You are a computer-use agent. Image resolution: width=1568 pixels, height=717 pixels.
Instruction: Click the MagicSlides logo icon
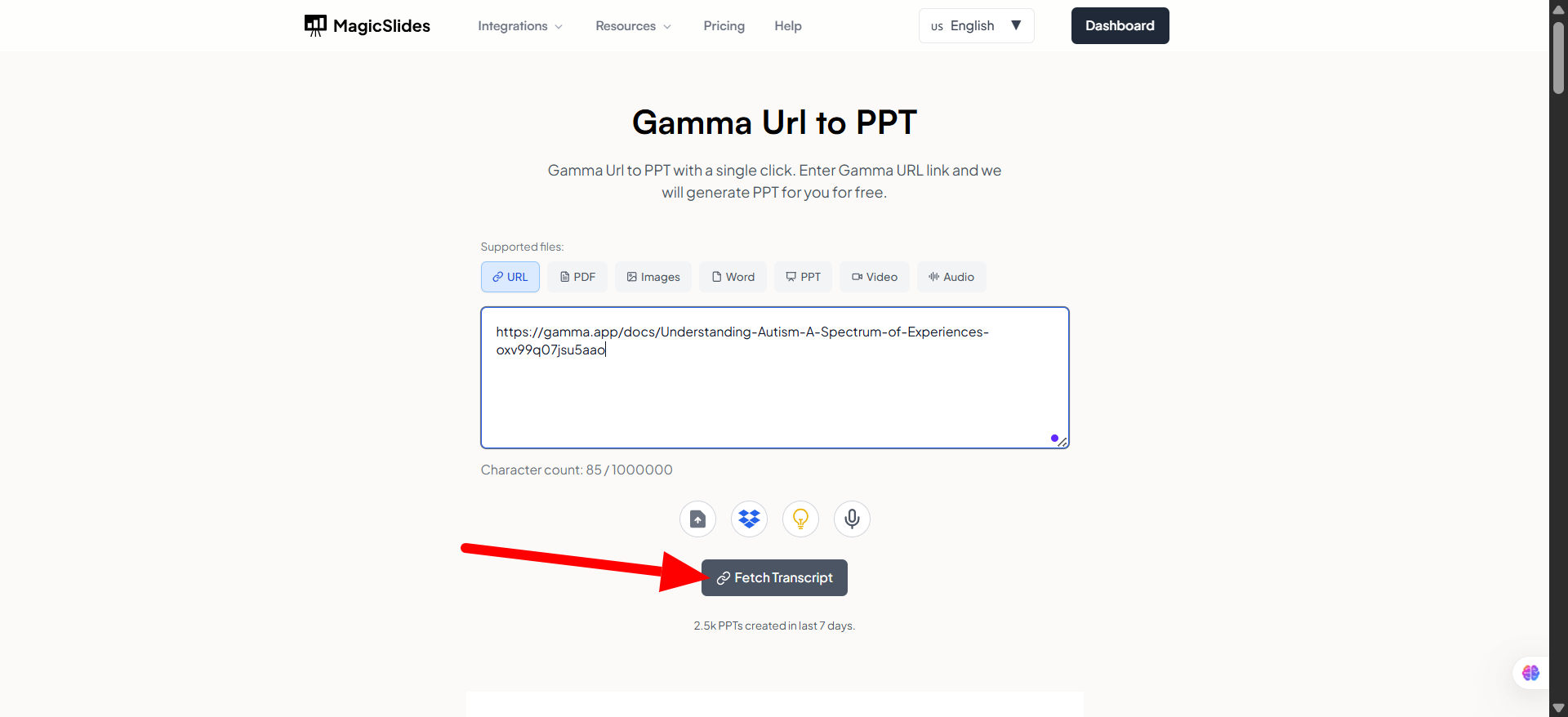(315, 25)
